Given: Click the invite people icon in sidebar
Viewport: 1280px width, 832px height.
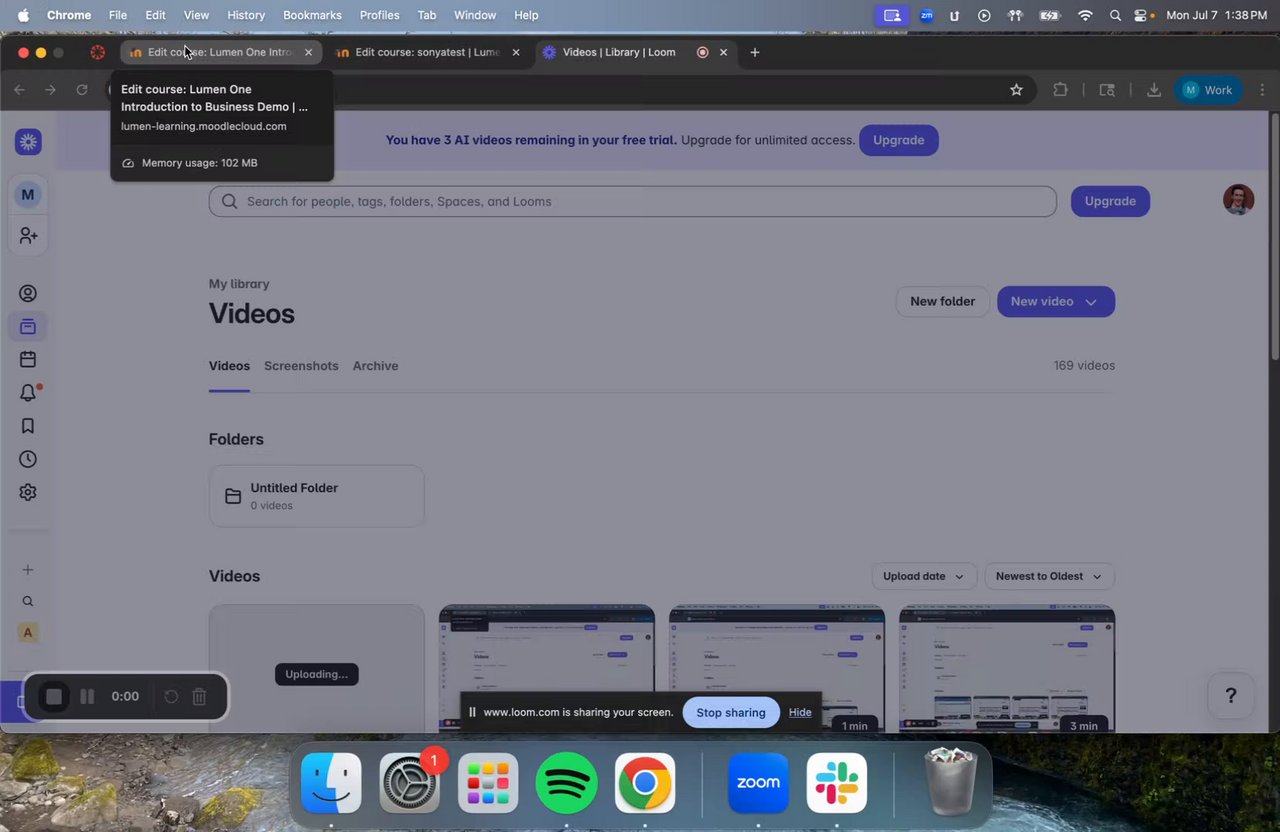Looking at the screenshot, I should [28, 236].
